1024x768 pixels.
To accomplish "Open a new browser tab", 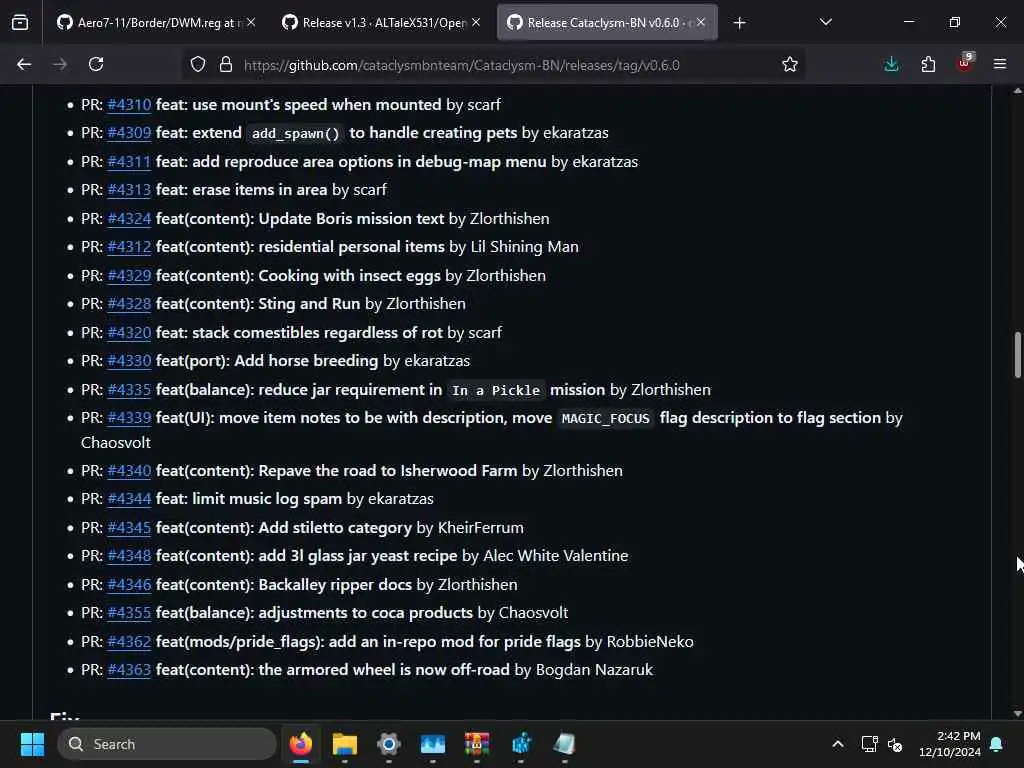I will pos(739,23).
